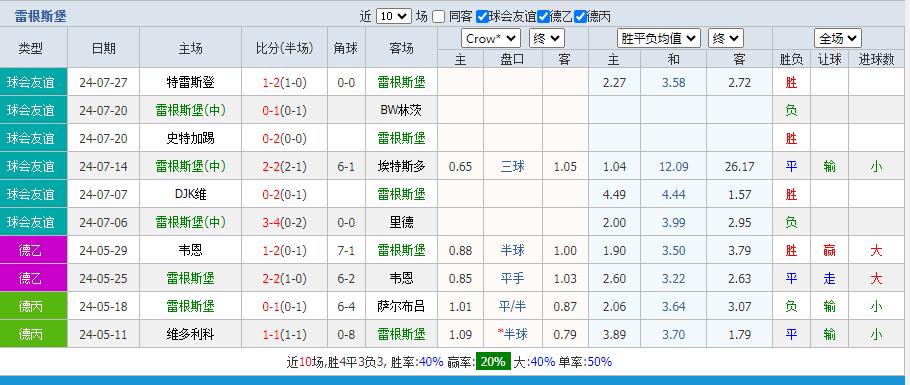Open the 1-1(1-1) score versus 维多利科

pos(284,334)
